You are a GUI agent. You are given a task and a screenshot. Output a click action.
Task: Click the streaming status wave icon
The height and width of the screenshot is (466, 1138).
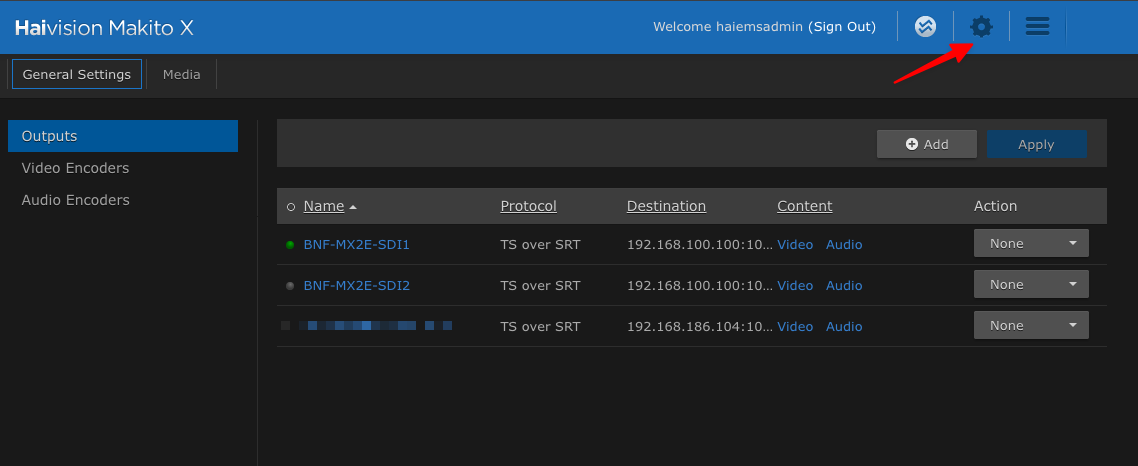click(925, 28)
